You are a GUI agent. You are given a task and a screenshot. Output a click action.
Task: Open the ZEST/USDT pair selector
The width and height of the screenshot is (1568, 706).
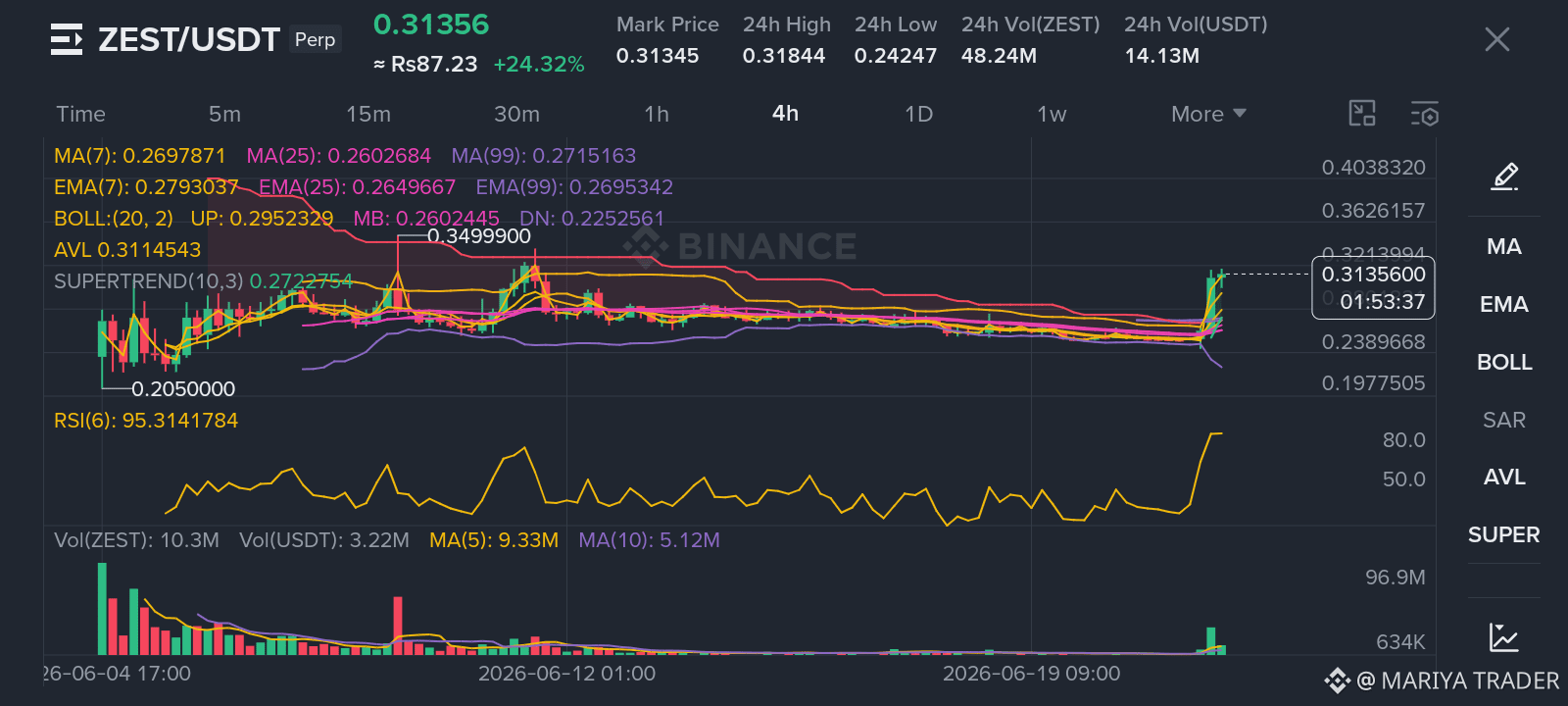(189, 39)
